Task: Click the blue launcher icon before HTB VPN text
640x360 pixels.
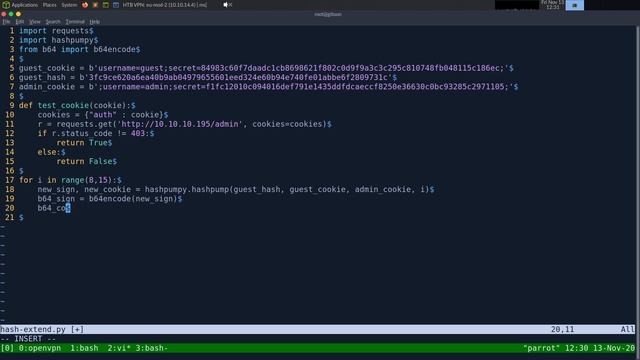Action: [116, 5]
